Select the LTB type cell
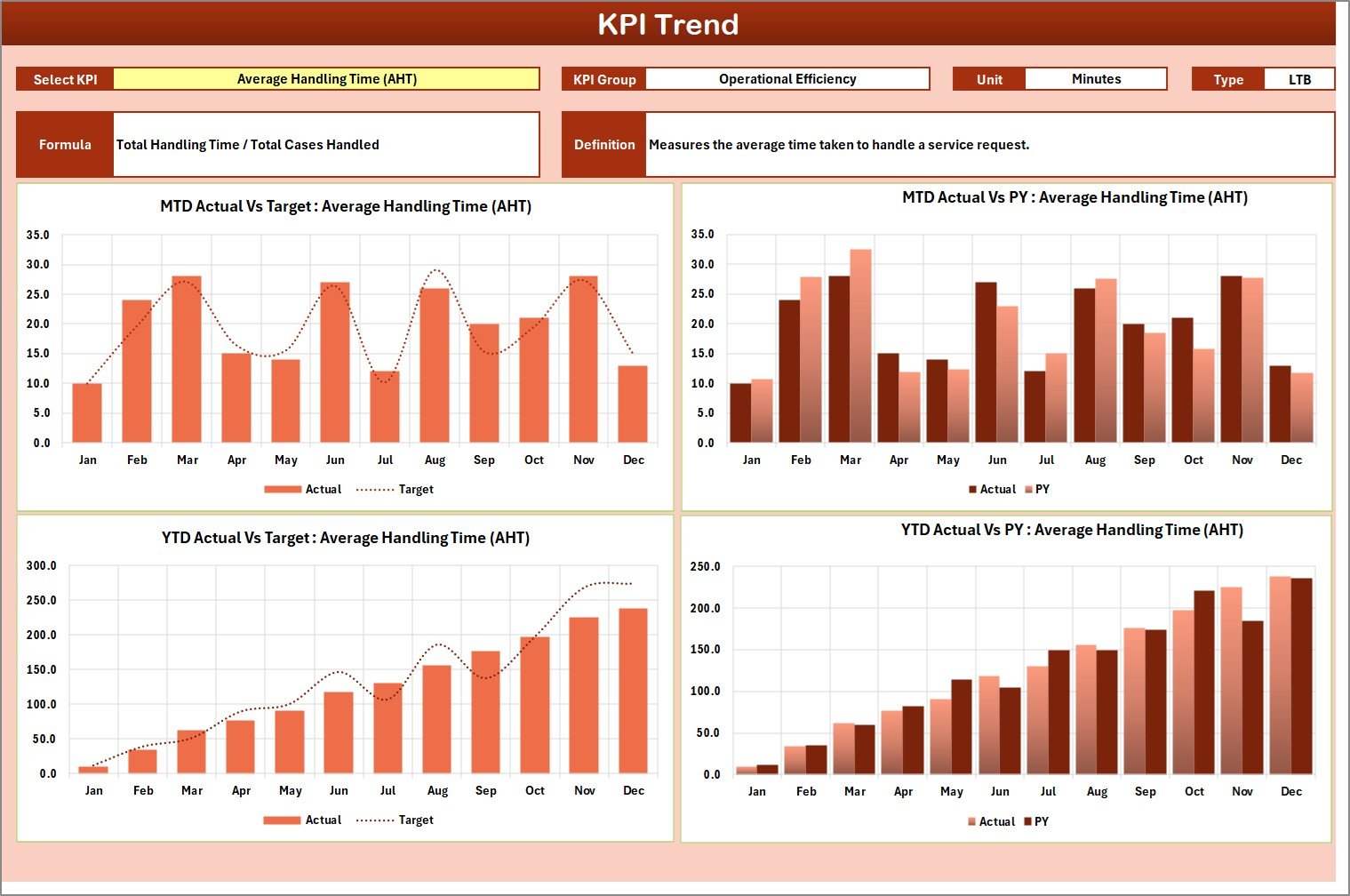Screen dimensions: 1350x896 coord(1298,80)
